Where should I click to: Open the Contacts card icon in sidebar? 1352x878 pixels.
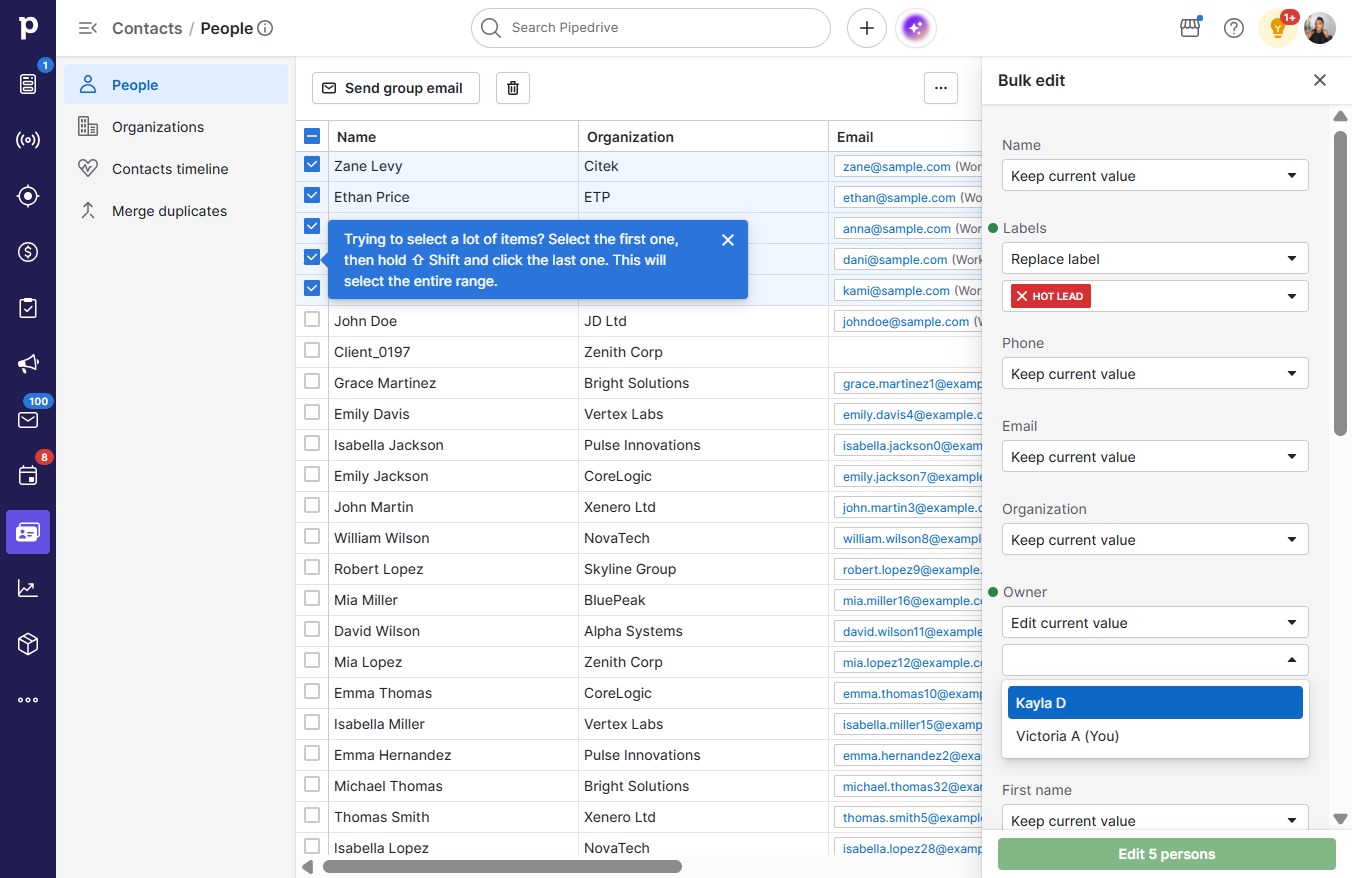tap(28, 532)
